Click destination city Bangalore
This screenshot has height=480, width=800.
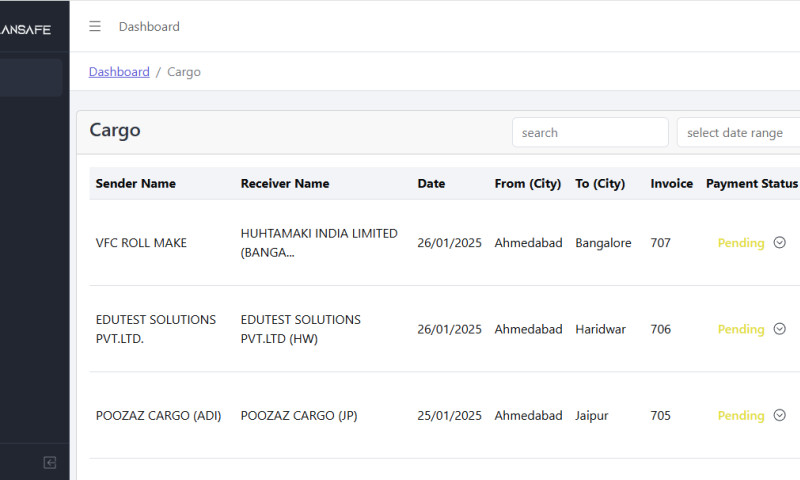coord(603,243)
